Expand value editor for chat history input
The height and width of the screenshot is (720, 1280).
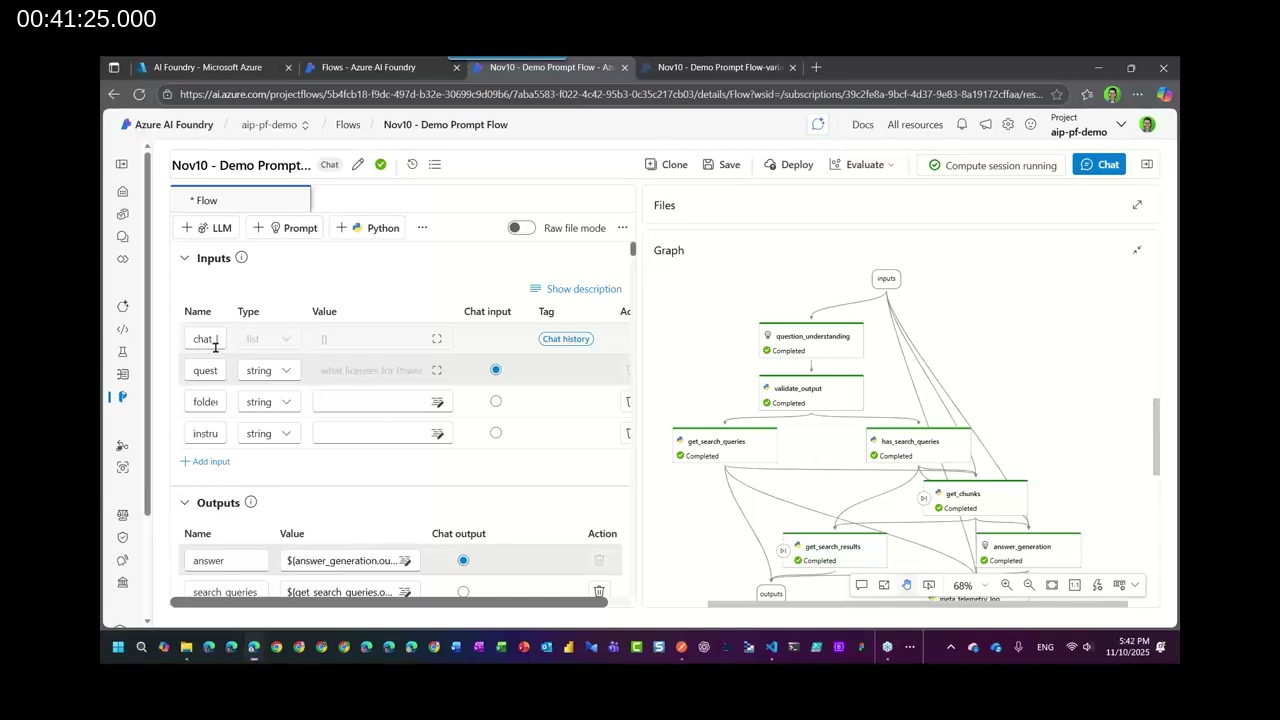pyautogui.click(x=437, y=339)
